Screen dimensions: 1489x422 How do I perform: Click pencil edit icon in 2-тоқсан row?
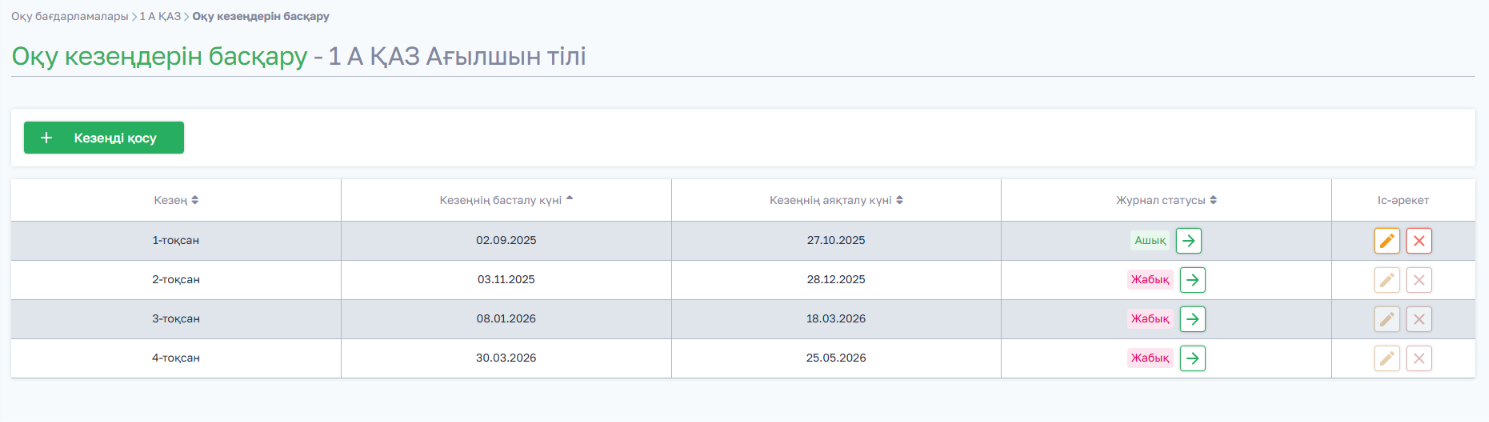coord(1387,280)
